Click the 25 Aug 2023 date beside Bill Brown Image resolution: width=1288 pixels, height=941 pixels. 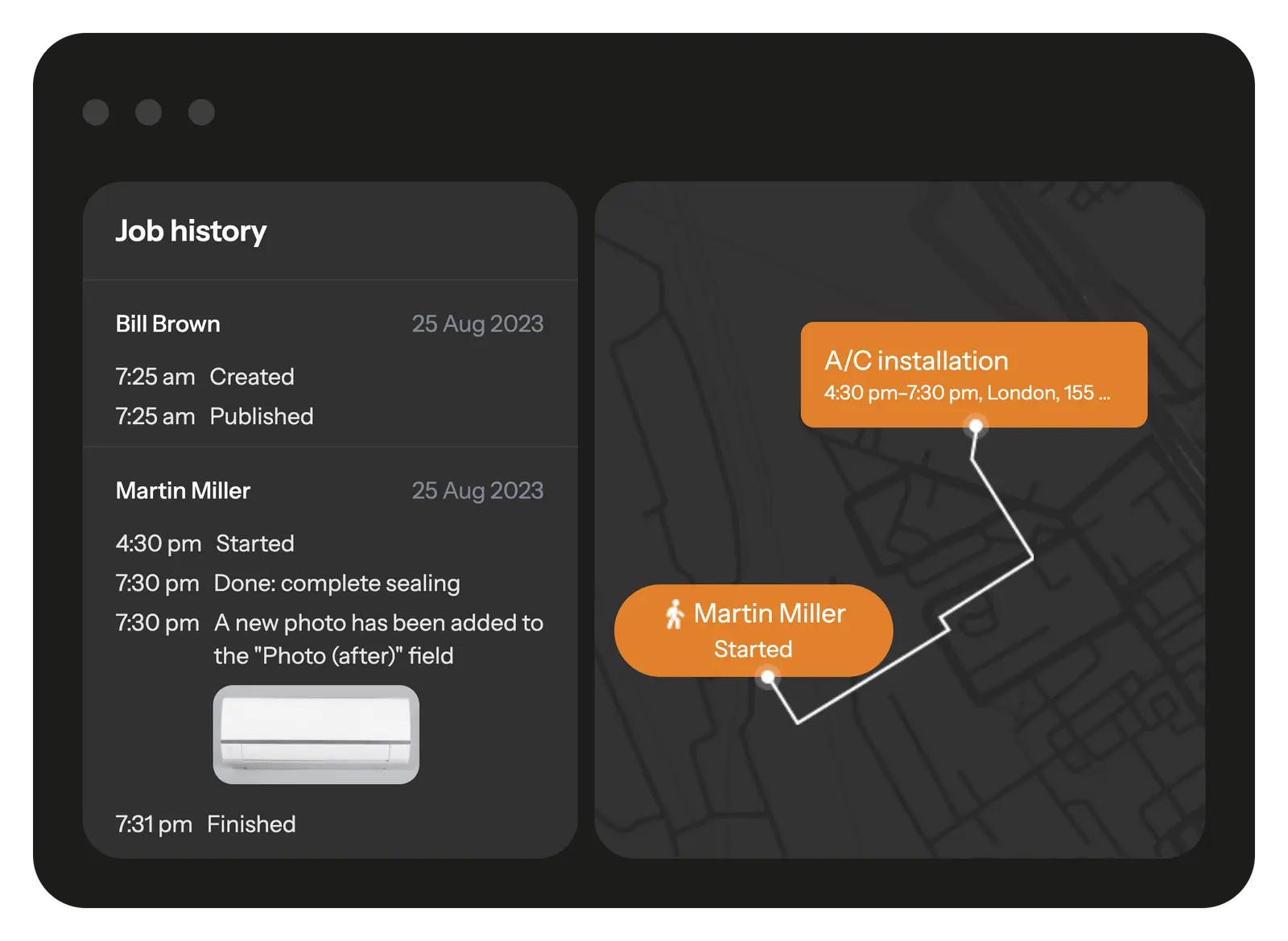pyautogui.click(x=477, y=324)
